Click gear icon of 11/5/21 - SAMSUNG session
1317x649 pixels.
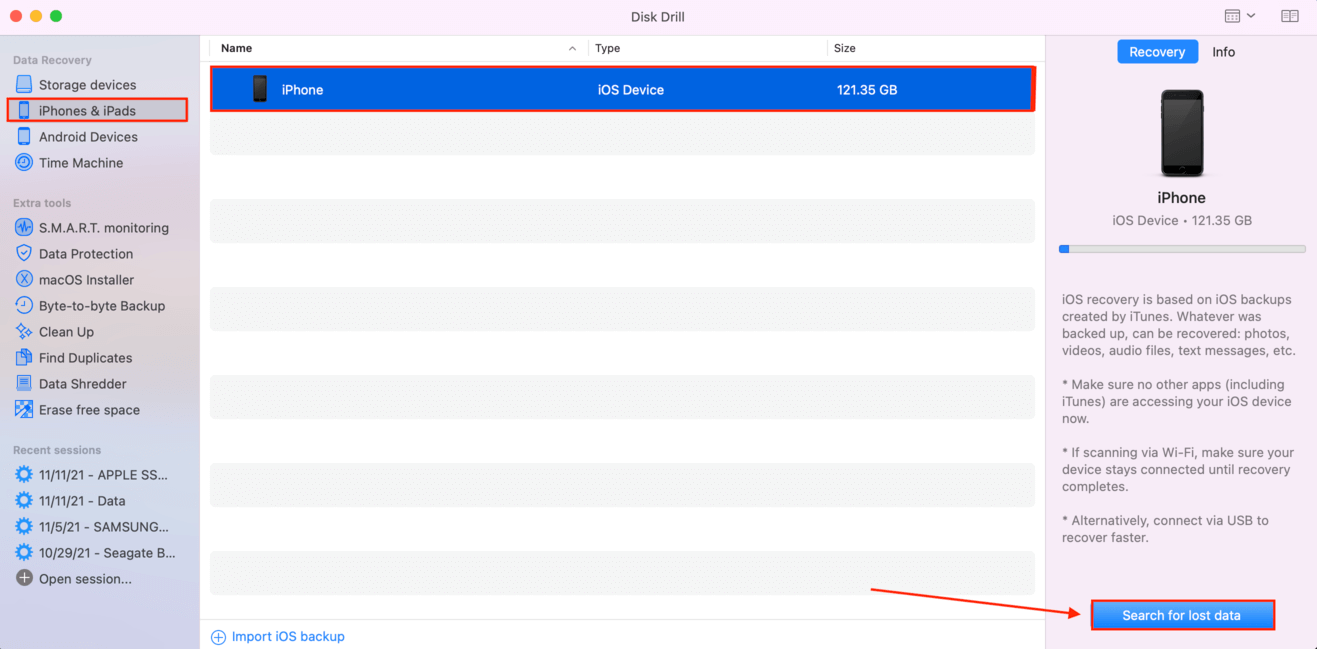[x=24, y=527]
